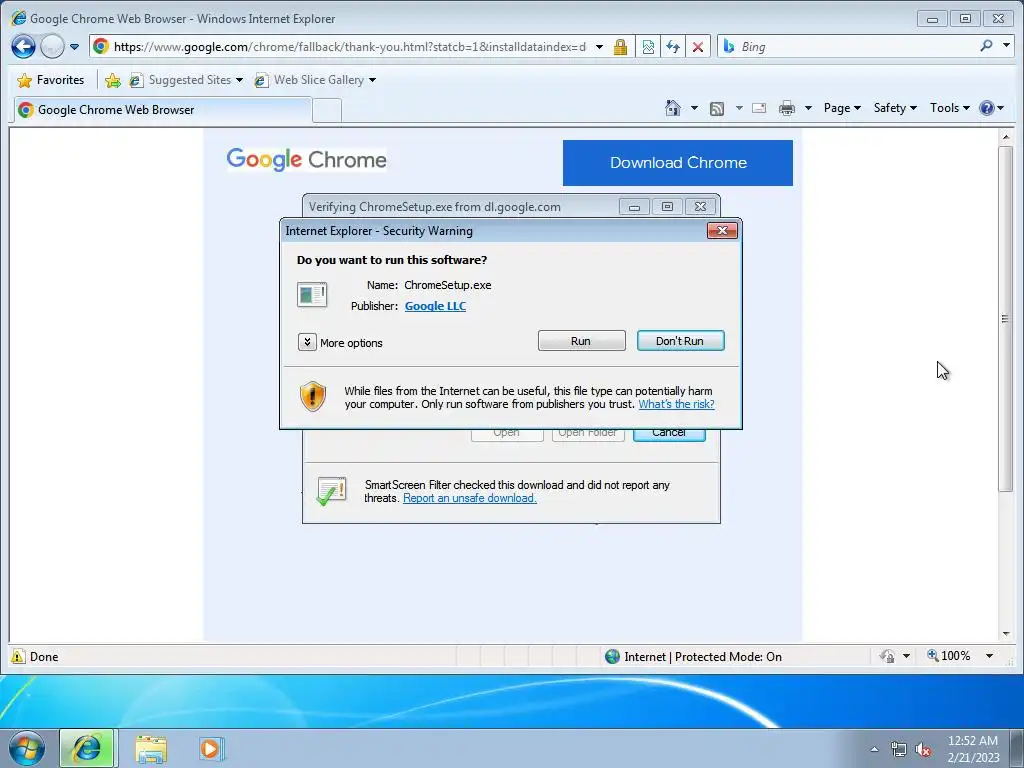Open the Page menu

pyautogui.click(x=842, y=108)
